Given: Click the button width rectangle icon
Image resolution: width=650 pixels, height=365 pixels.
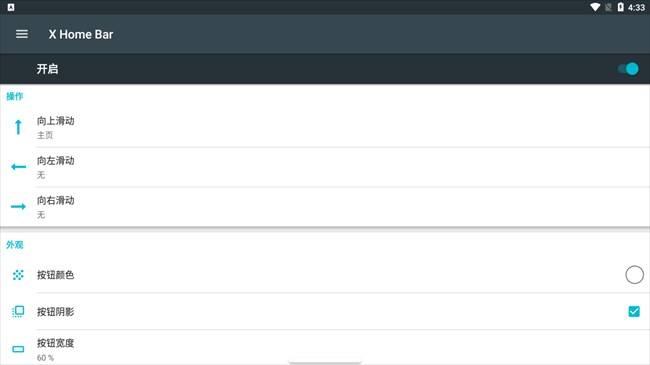Looking at the screenshot, I should tap(18, 349).
